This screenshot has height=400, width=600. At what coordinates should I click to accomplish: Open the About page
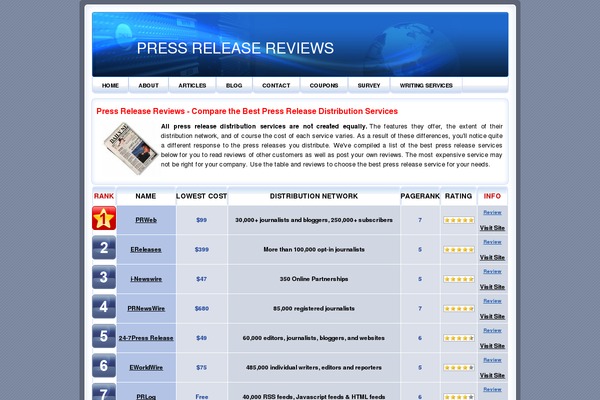point(148,85)
